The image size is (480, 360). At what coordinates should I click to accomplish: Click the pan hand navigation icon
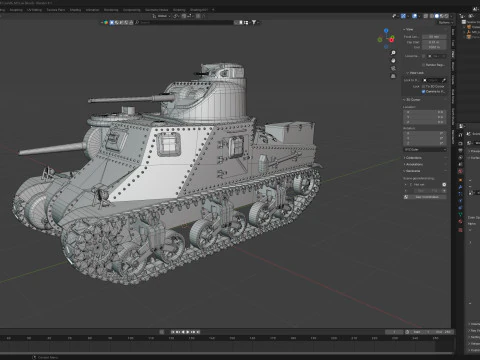coord(393,60)
